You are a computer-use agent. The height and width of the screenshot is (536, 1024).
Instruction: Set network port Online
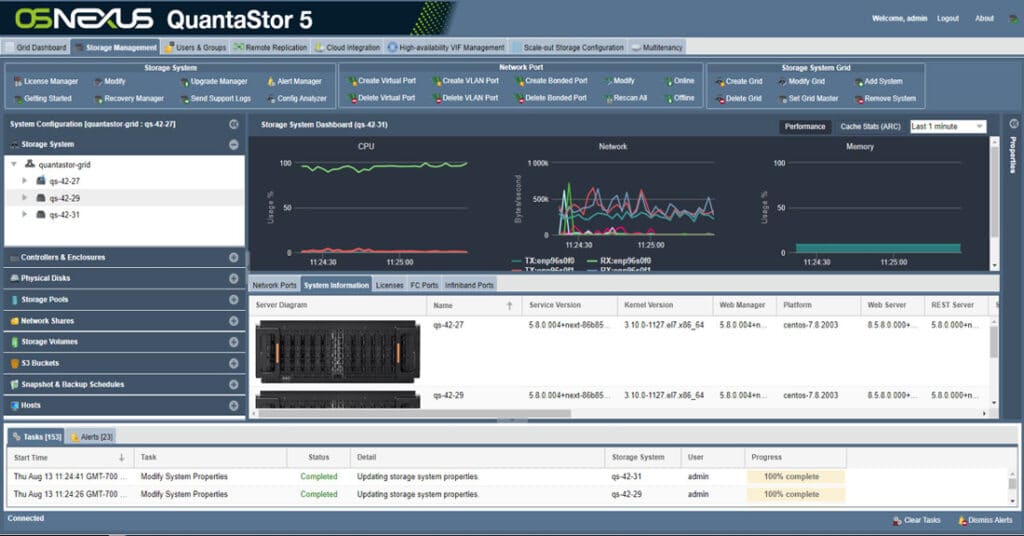[679, 81]
